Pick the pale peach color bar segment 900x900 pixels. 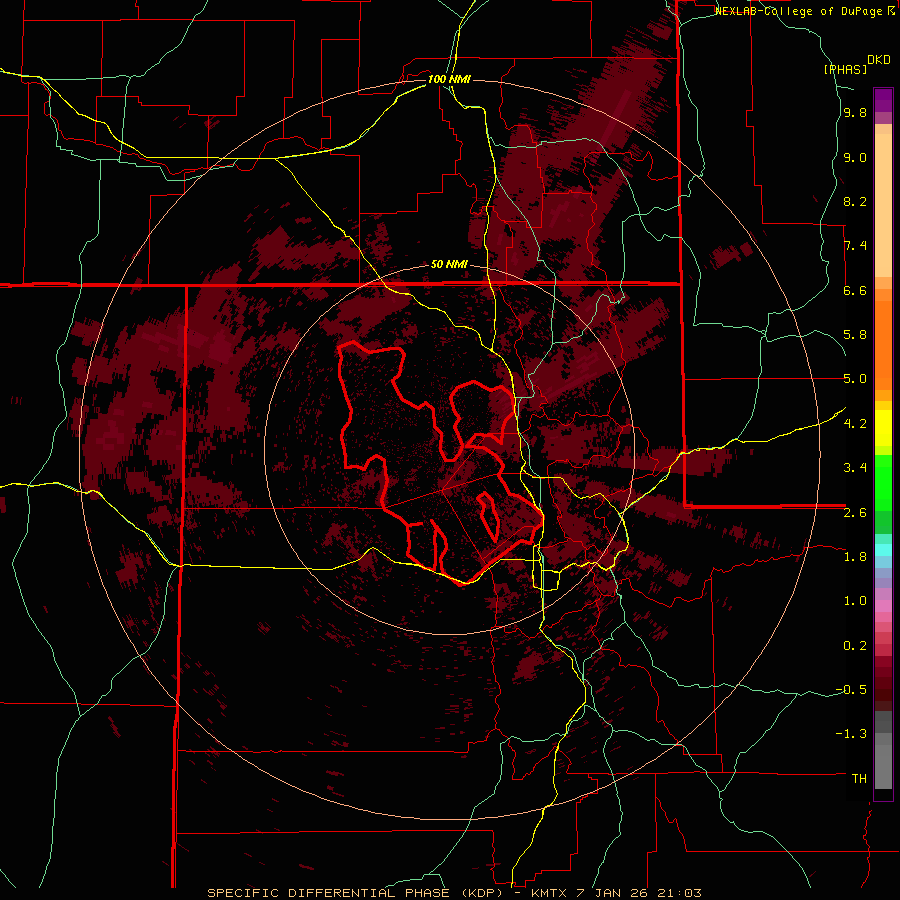tap(883, 207)
